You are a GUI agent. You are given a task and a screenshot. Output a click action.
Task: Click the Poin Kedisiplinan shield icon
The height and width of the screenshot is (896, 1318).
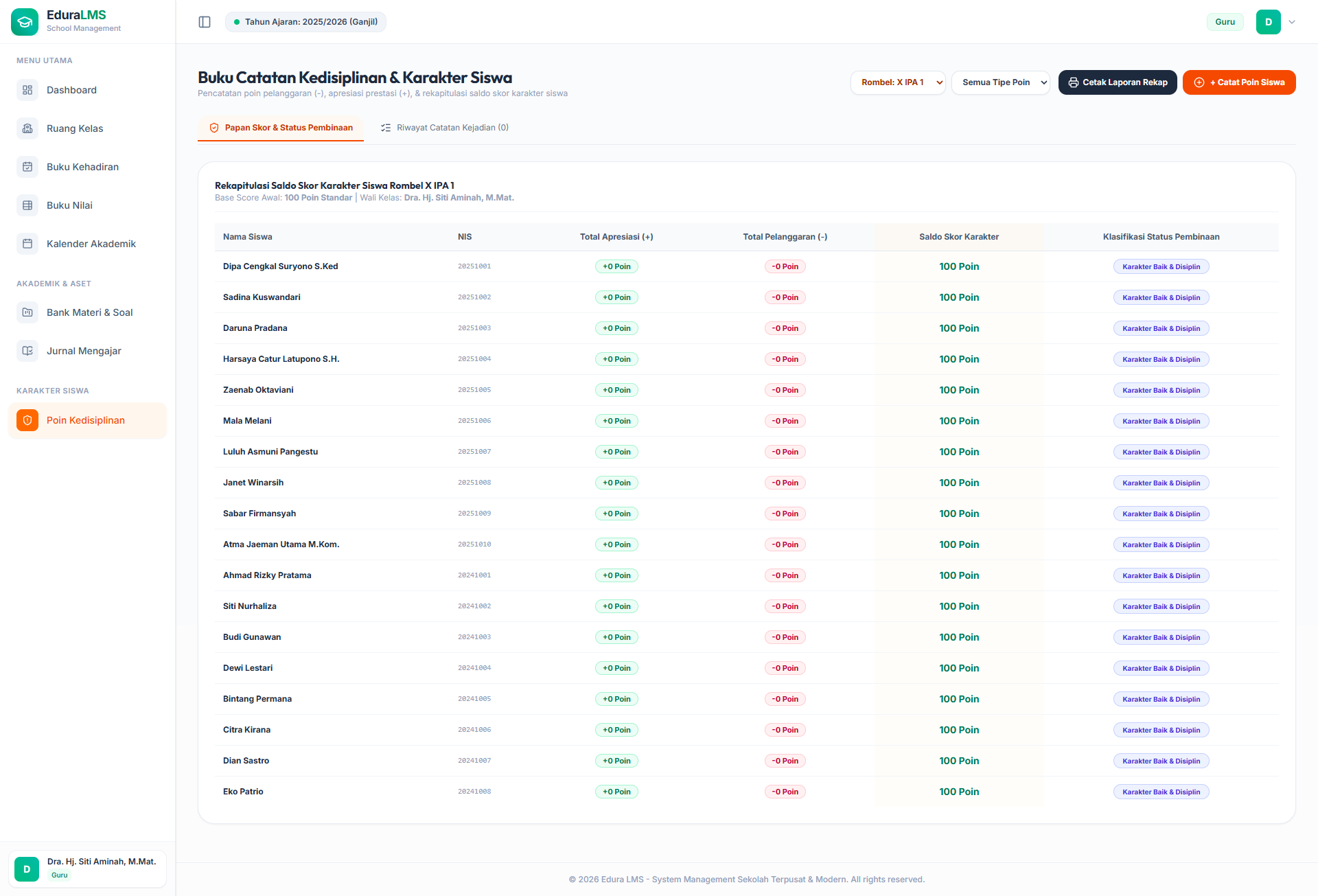pyautogui.click(x=27, y=420)
